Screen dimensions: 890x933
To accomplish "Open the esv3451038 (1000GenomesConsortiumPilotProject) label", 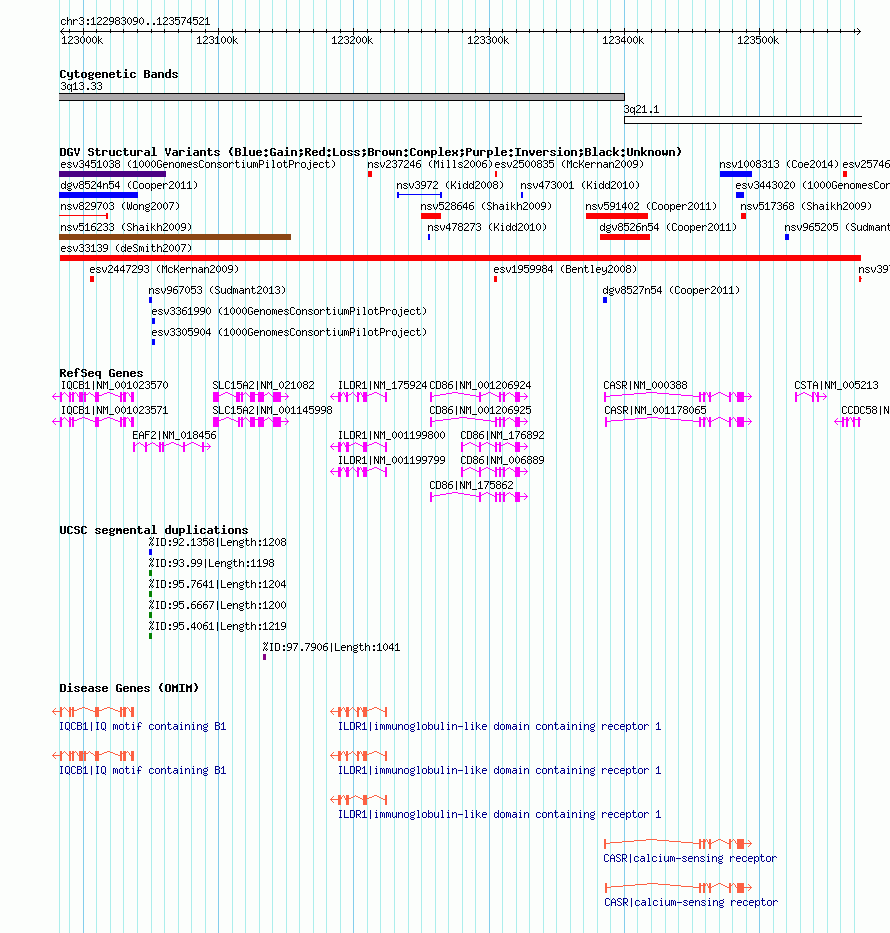I will pos(198,164).
